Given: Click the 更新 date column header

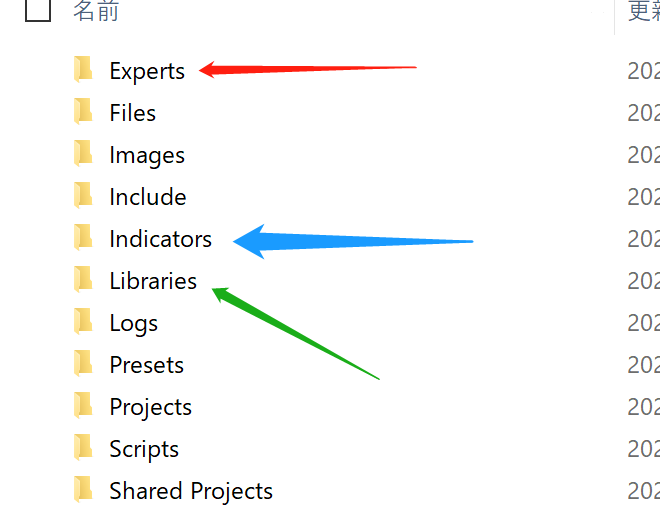Looking at the screenshot, I should click(x=642, y=11).
